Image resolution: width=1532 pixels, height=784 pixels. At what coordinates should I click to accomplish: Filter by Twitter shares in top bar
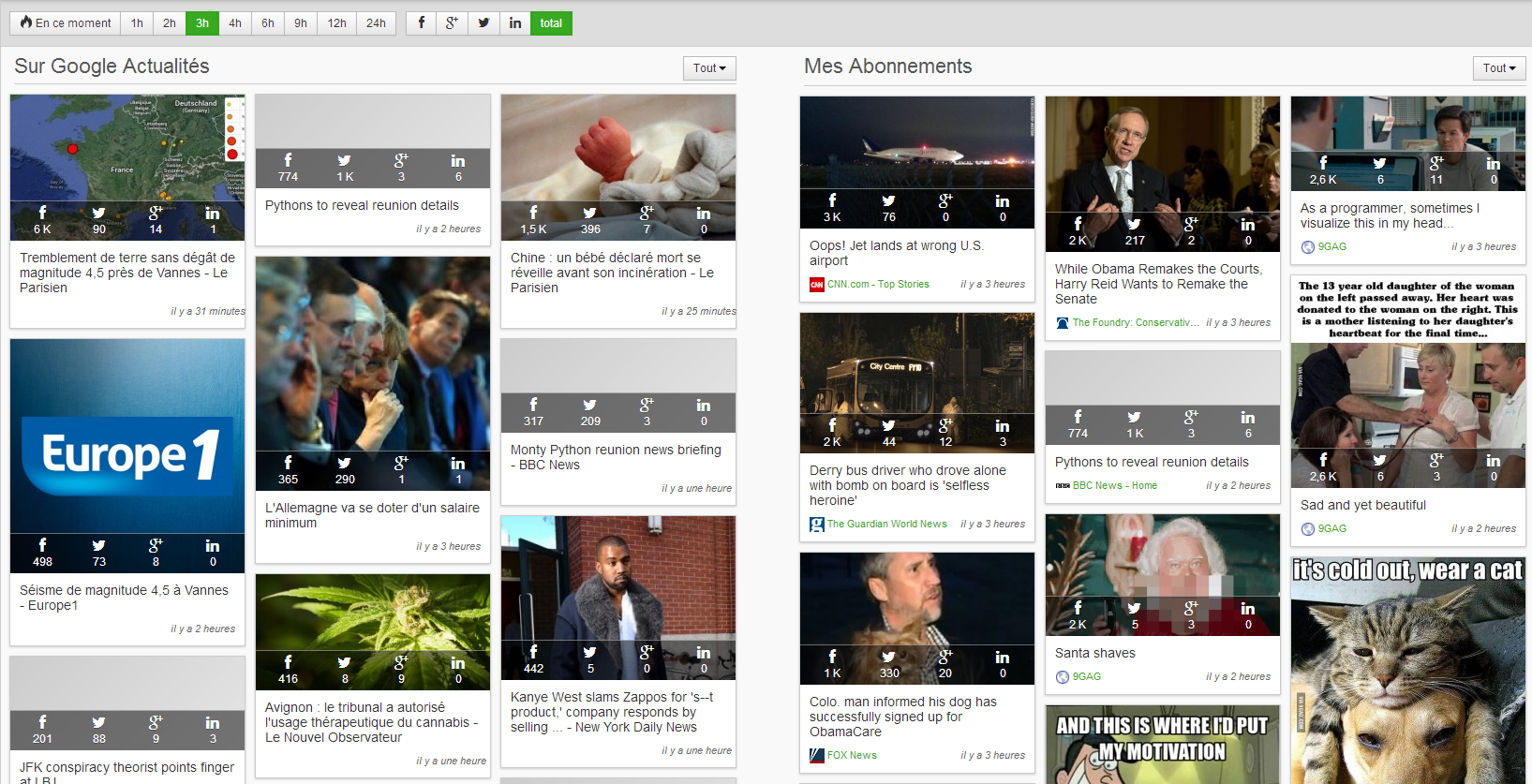click(483, 23)
